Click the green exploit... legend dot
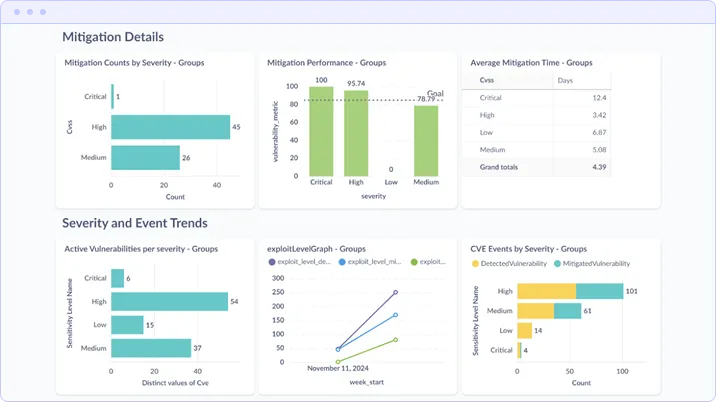This screenshot has height=402, width=716. (414, 262)
